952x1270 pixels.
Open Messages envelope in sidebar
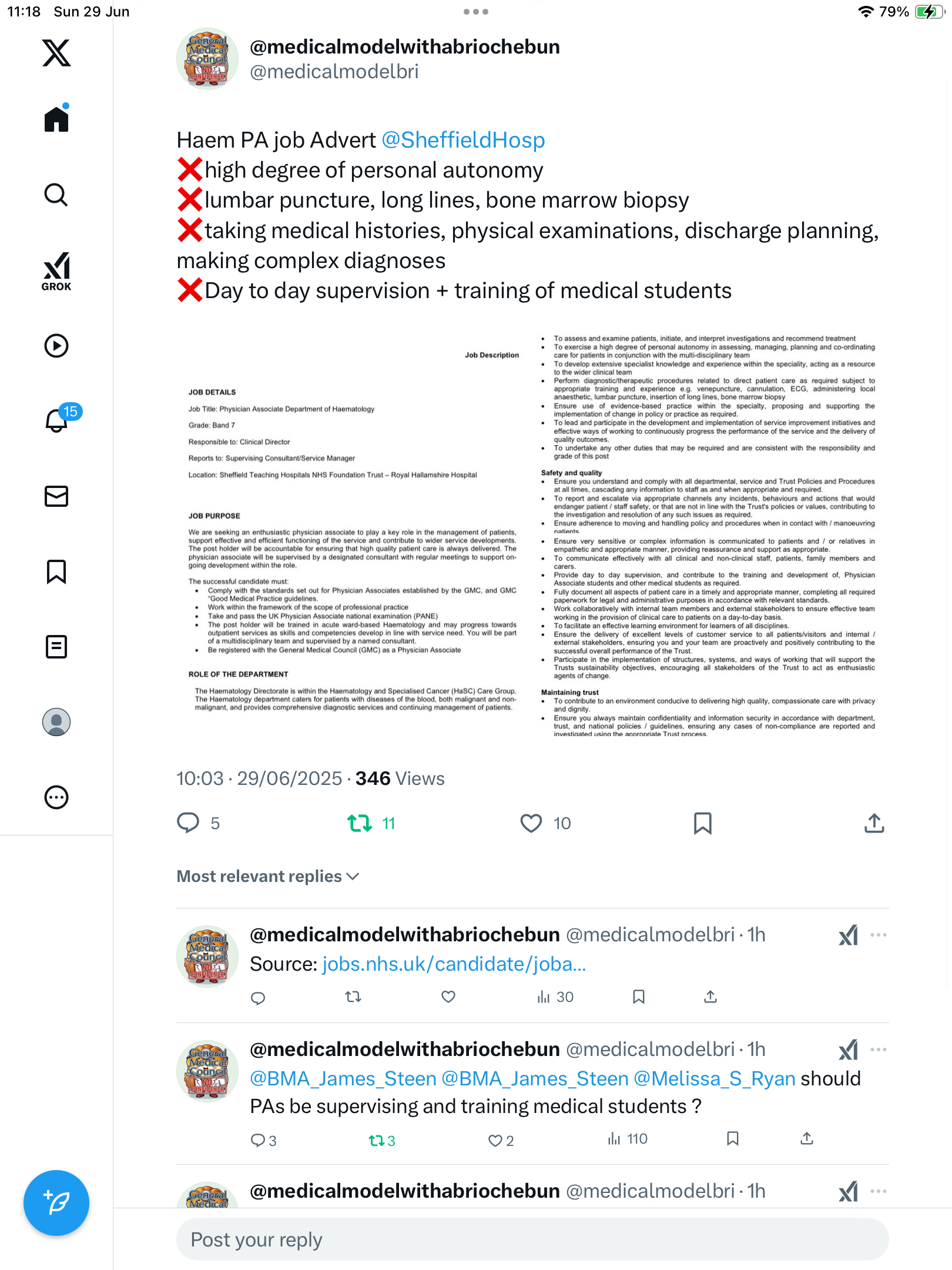coord(56,496)
